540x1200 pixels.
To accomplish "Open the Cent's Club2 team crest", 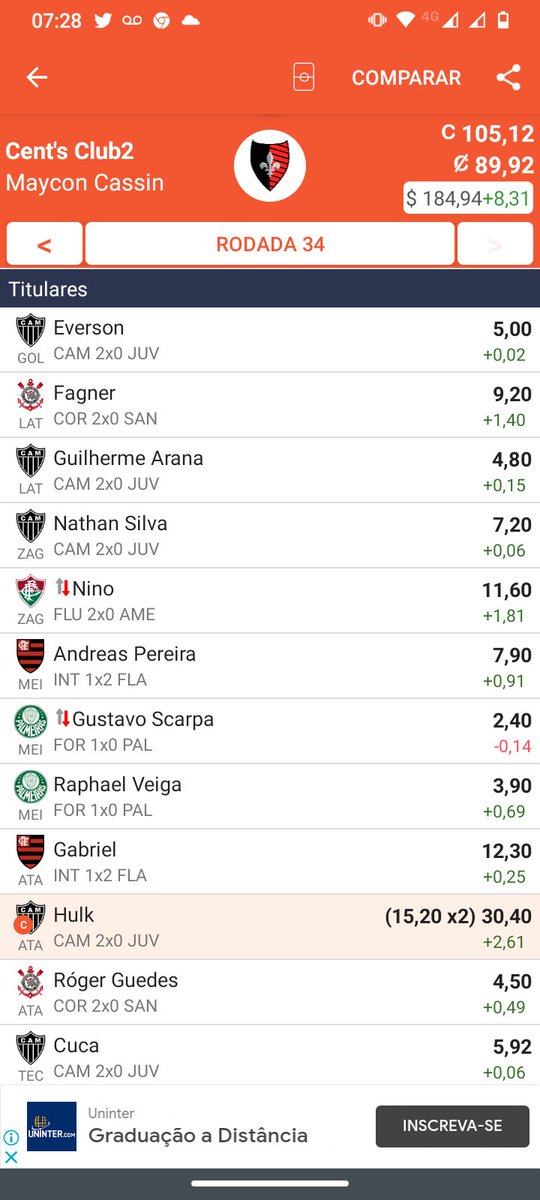I will [270, 165].
